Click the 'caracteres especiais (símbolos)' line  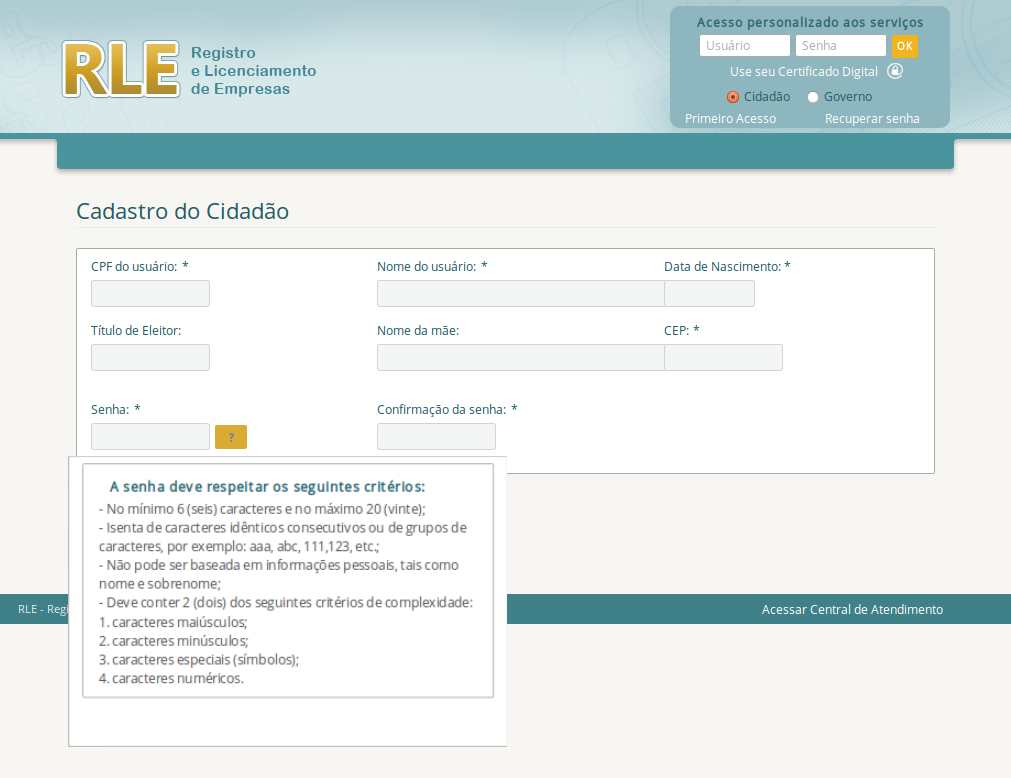(199, 659)
